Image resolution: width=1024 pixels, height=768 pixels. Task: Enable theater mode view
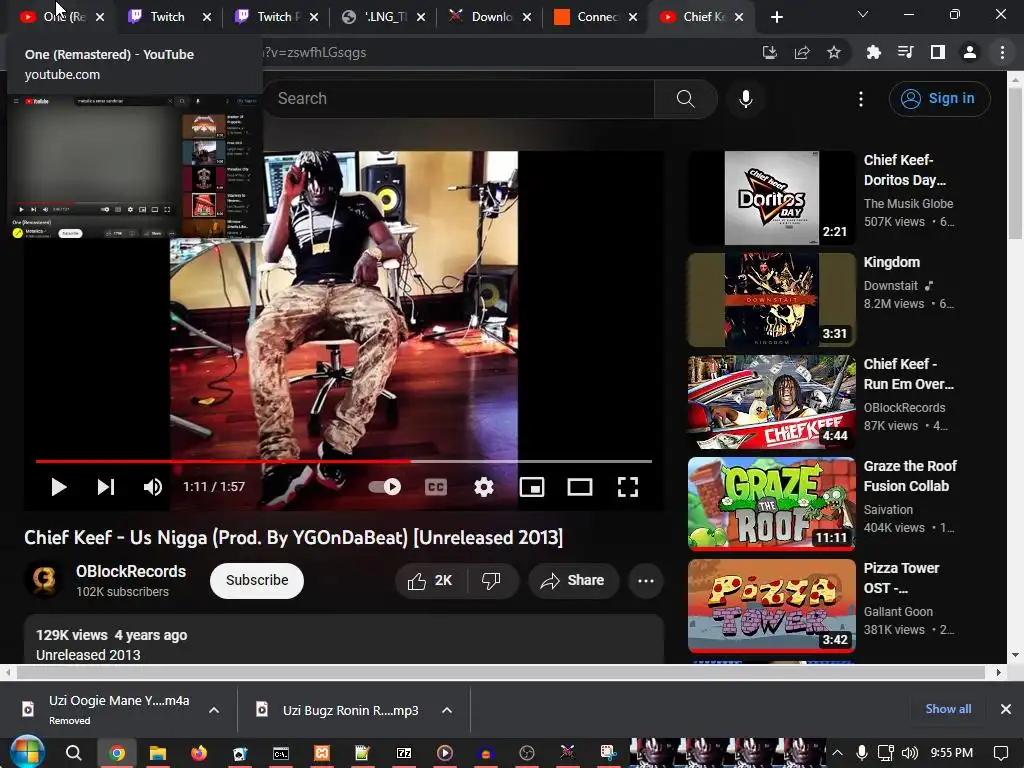point(580,487)
